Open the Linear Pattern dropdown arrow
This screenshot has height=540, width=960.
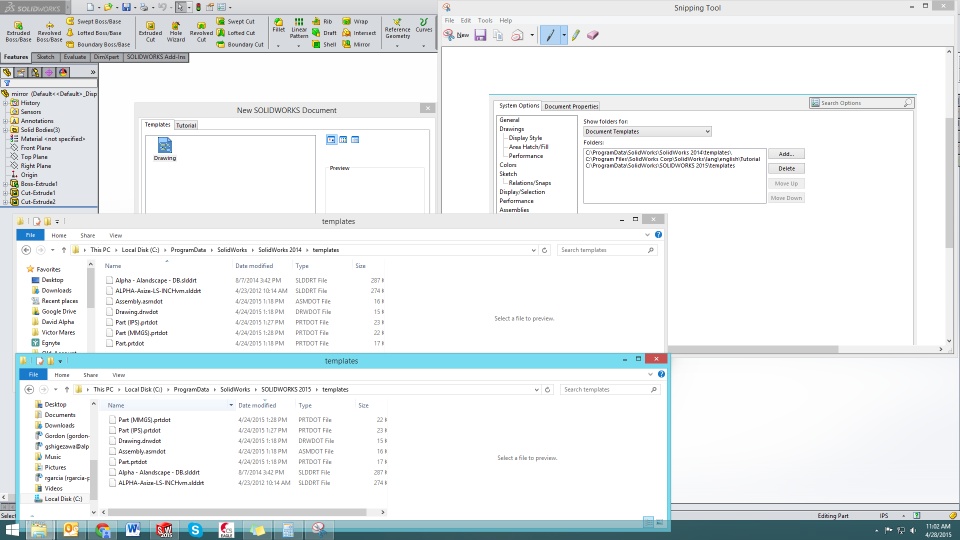coord(299,45)
